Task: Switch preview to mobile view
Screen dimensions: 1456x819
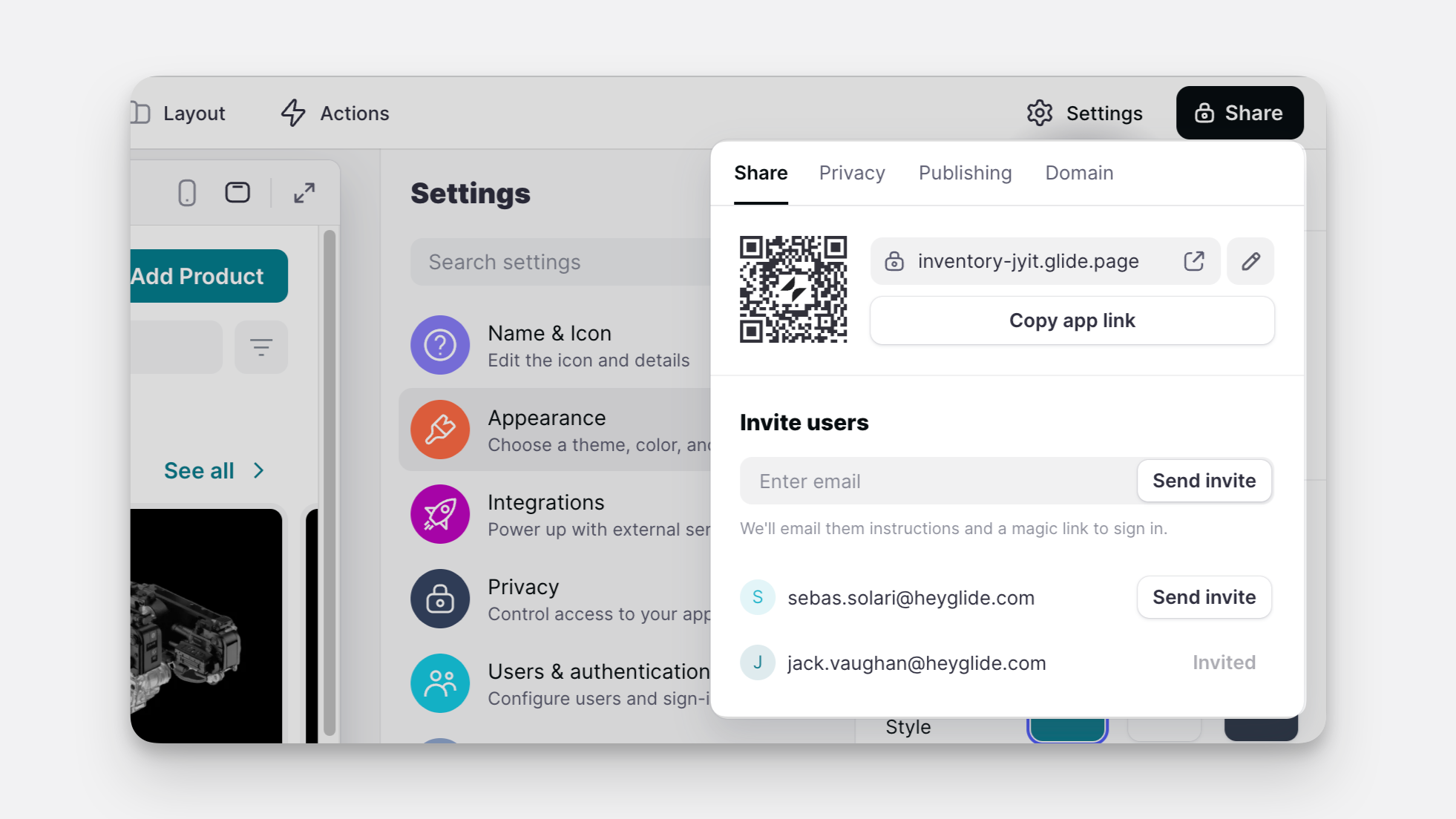Action: [x=187, y=192]
